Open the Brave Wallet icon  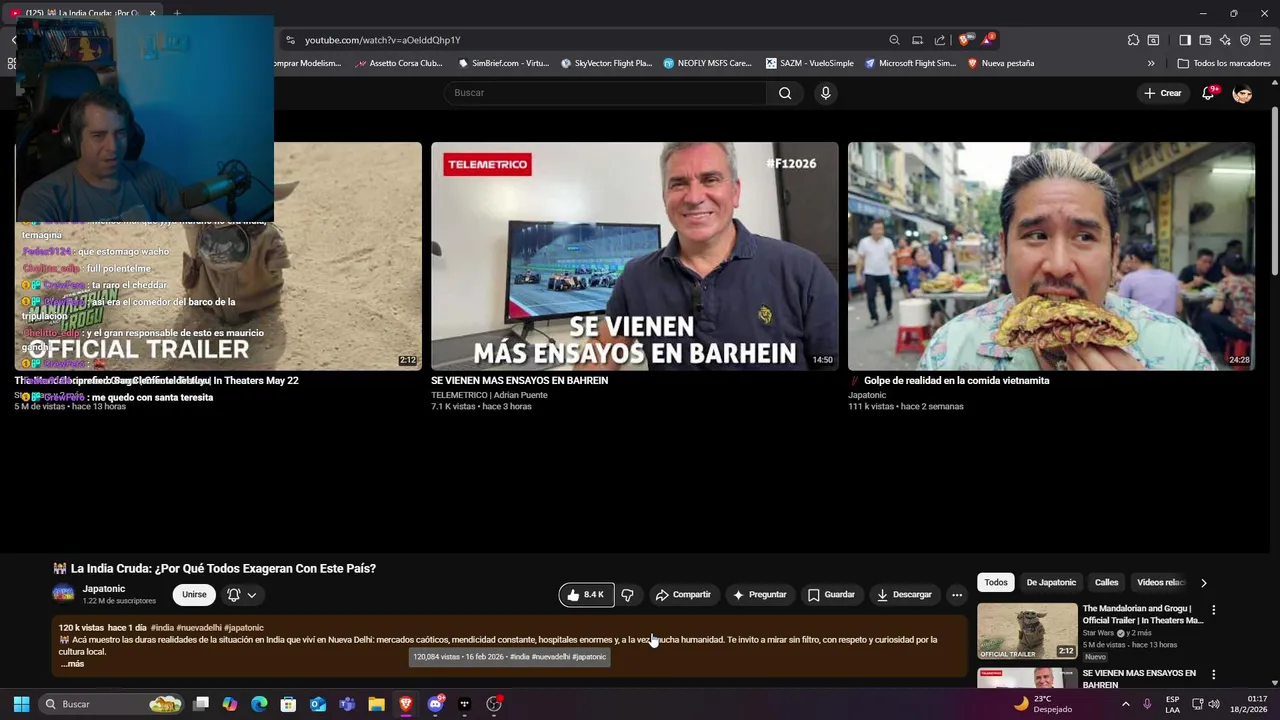pyautogui.click(x=1205, y=40)
